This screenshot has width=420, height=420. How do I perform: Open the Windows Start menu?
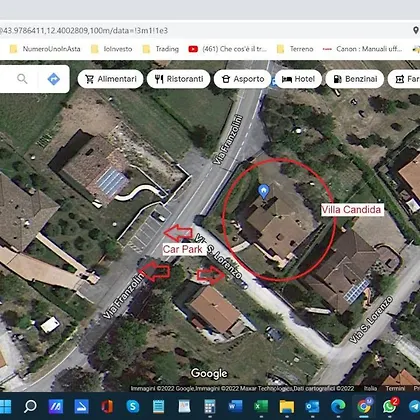pos(5,406)
